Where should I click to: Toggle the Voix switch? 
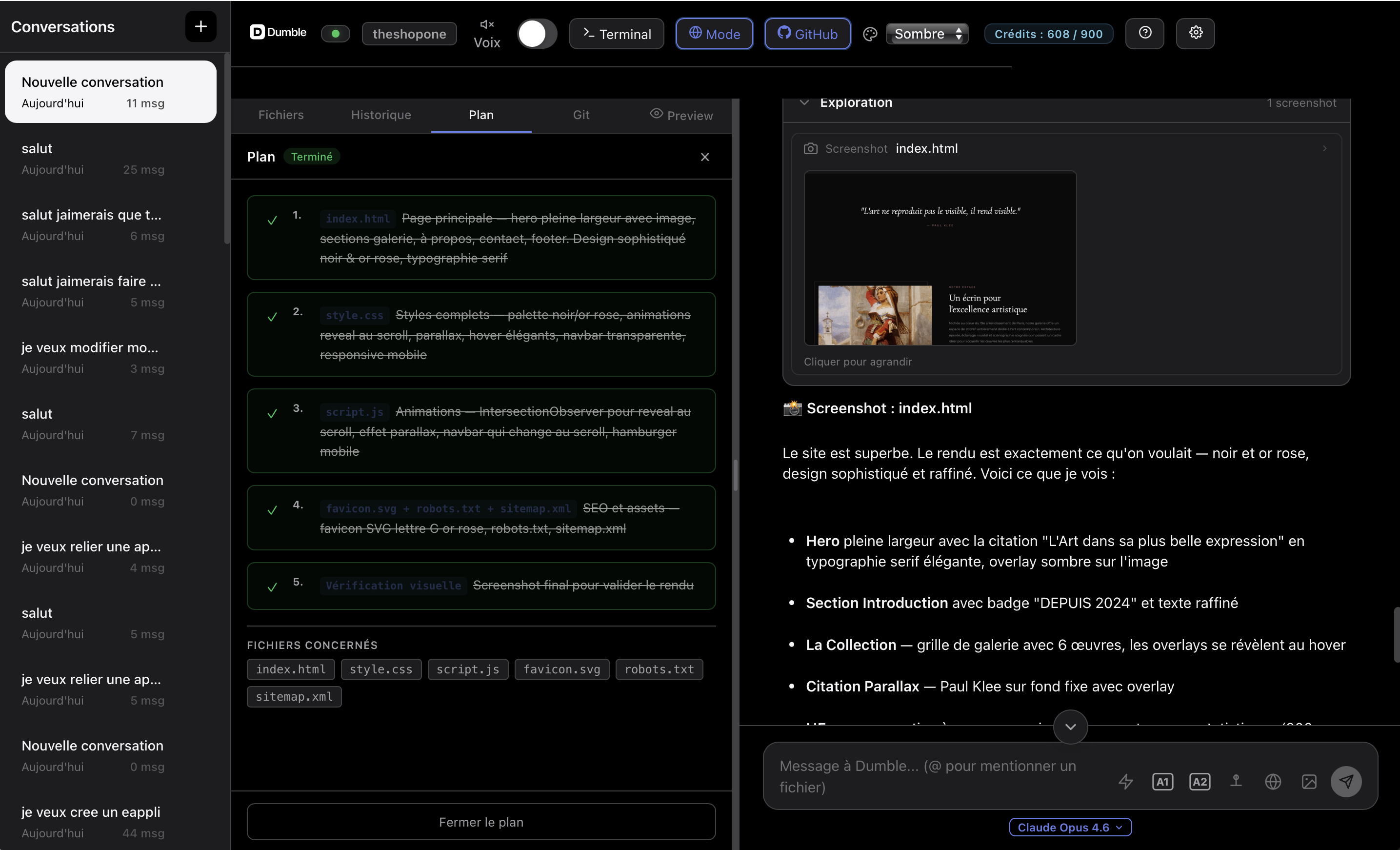[537, 34]
